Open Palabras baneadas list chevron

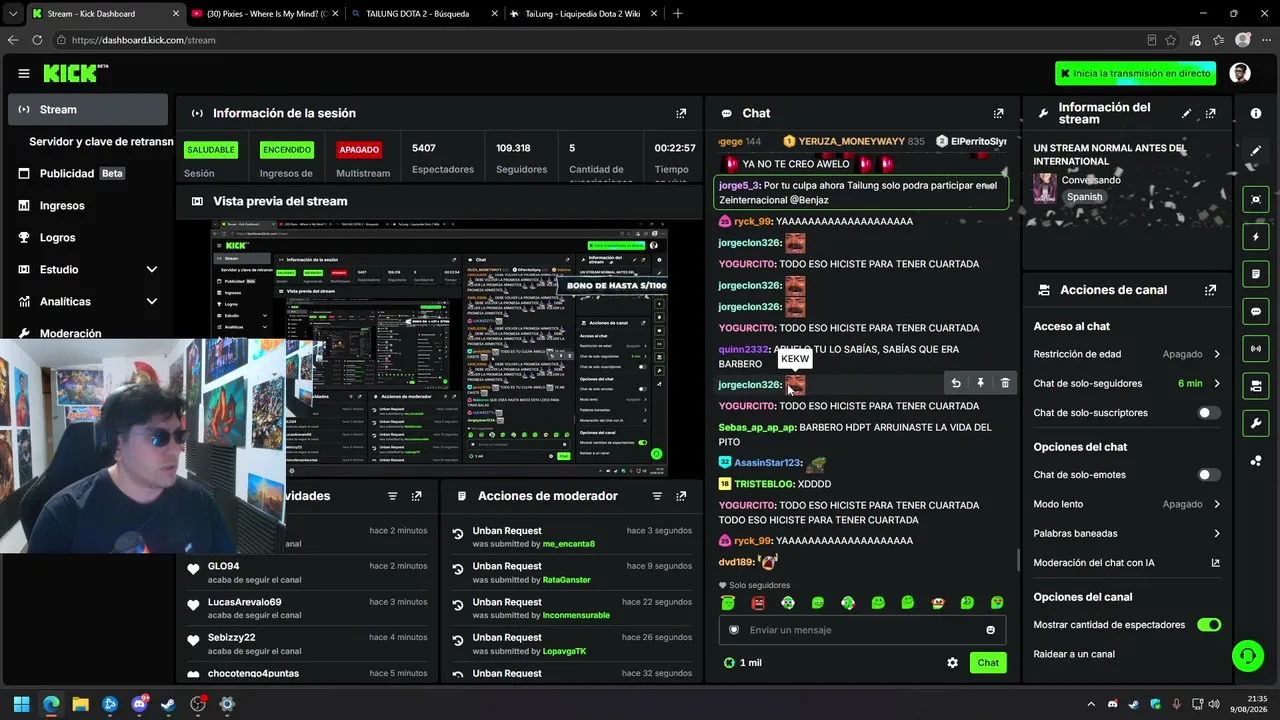(x=1217, y=533)
